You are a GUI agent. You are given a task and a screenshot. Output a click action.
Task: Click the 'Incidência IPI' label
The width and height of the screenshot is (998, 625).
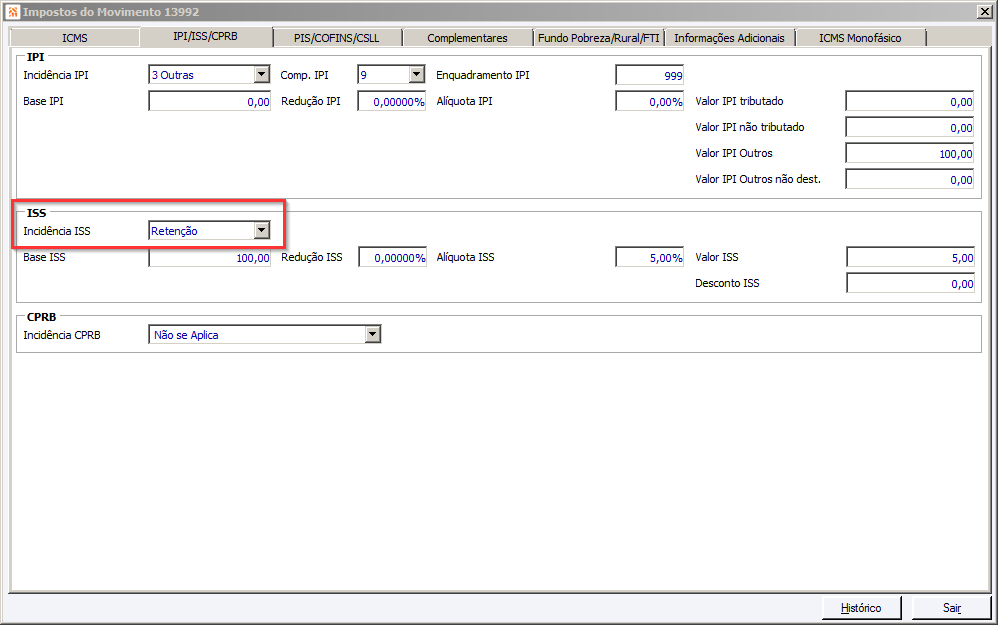pos(56,75)
